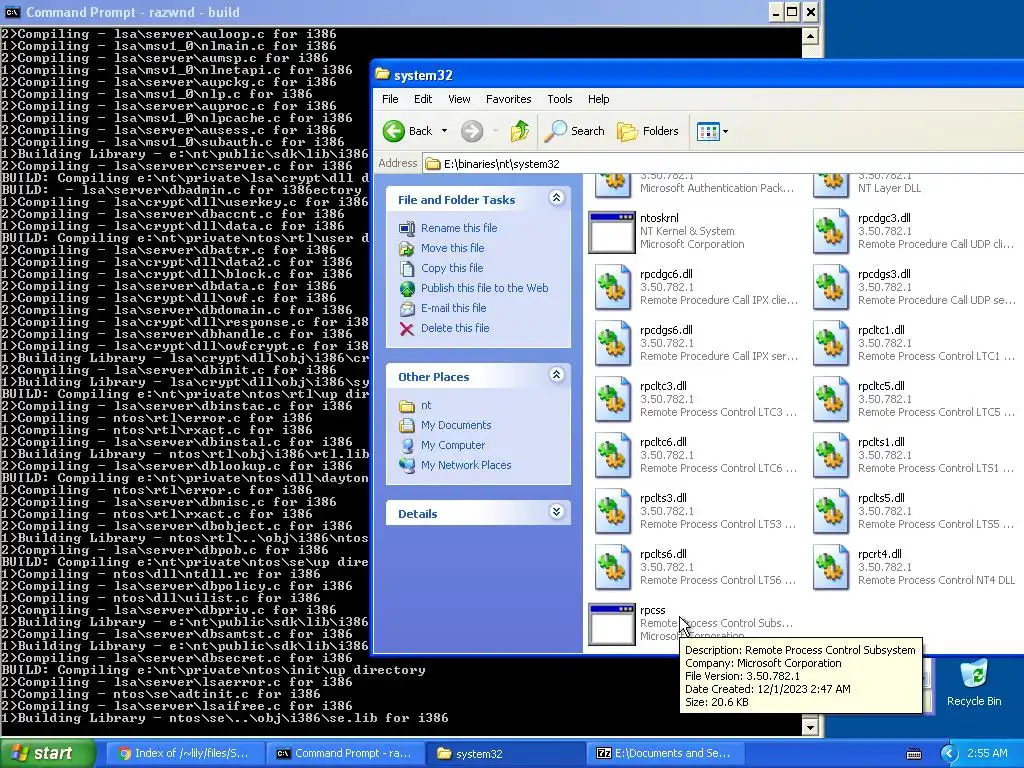Select the rpcltc6.dll file icon
Screen dimensions: 1024x768
[612, 456]
